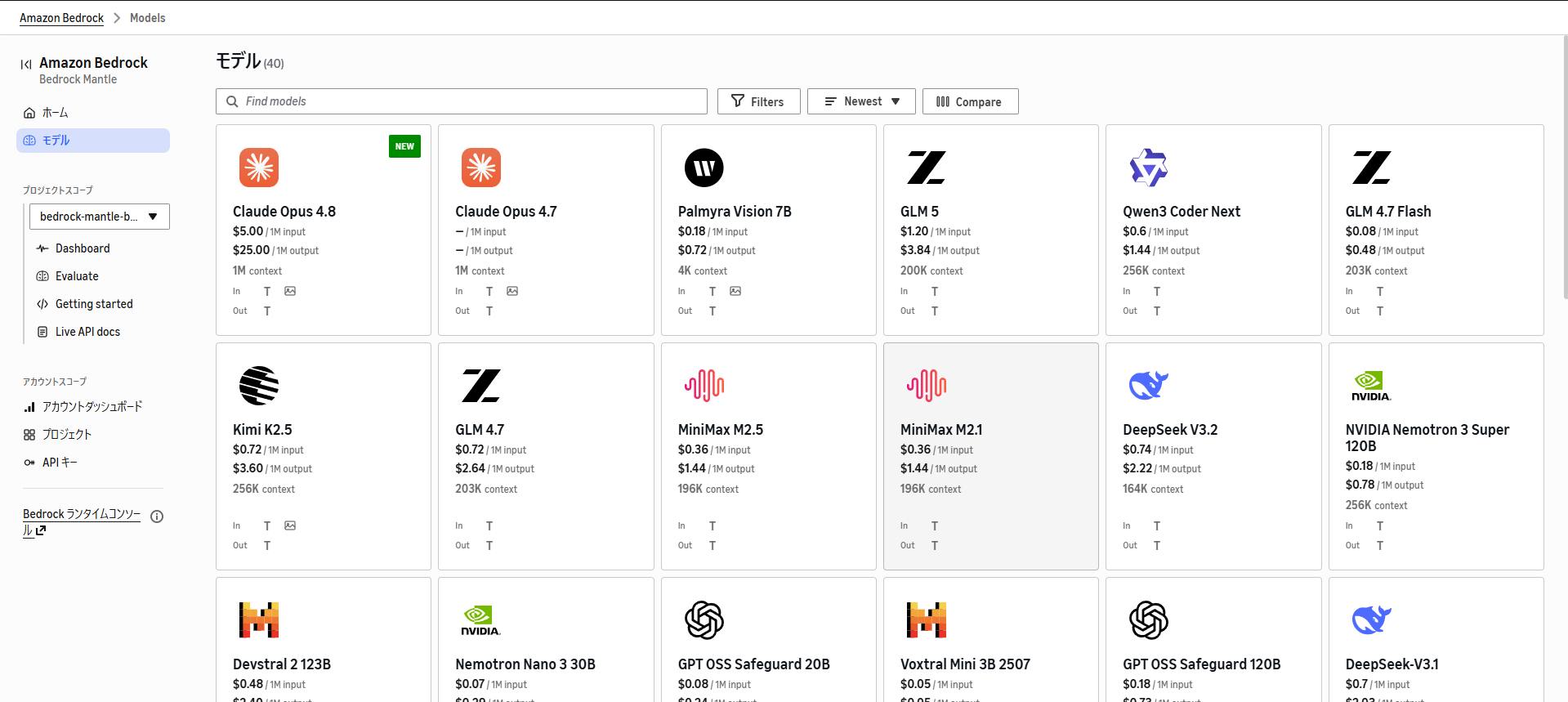Open the Qwen3 Coder Next model name
1568x702 pixels.
[x=1182, y=212]
